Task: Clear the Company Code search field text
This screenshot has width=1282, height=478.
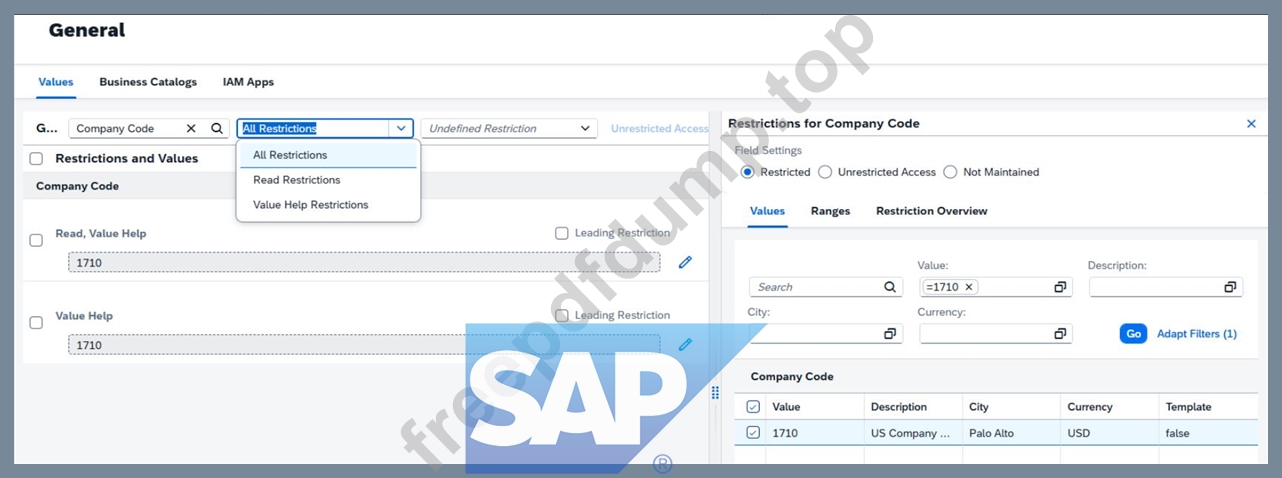Action: (x=191, y=129)
